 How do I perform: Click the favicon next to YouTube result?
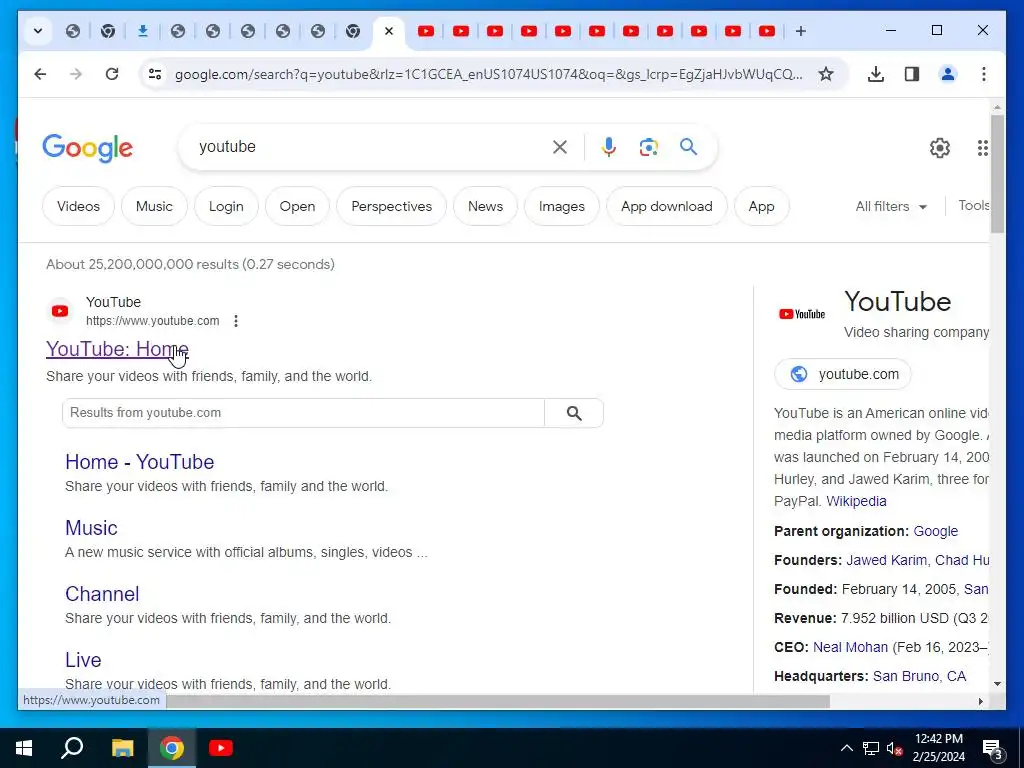pyautogui.click(x=60, y=312)
